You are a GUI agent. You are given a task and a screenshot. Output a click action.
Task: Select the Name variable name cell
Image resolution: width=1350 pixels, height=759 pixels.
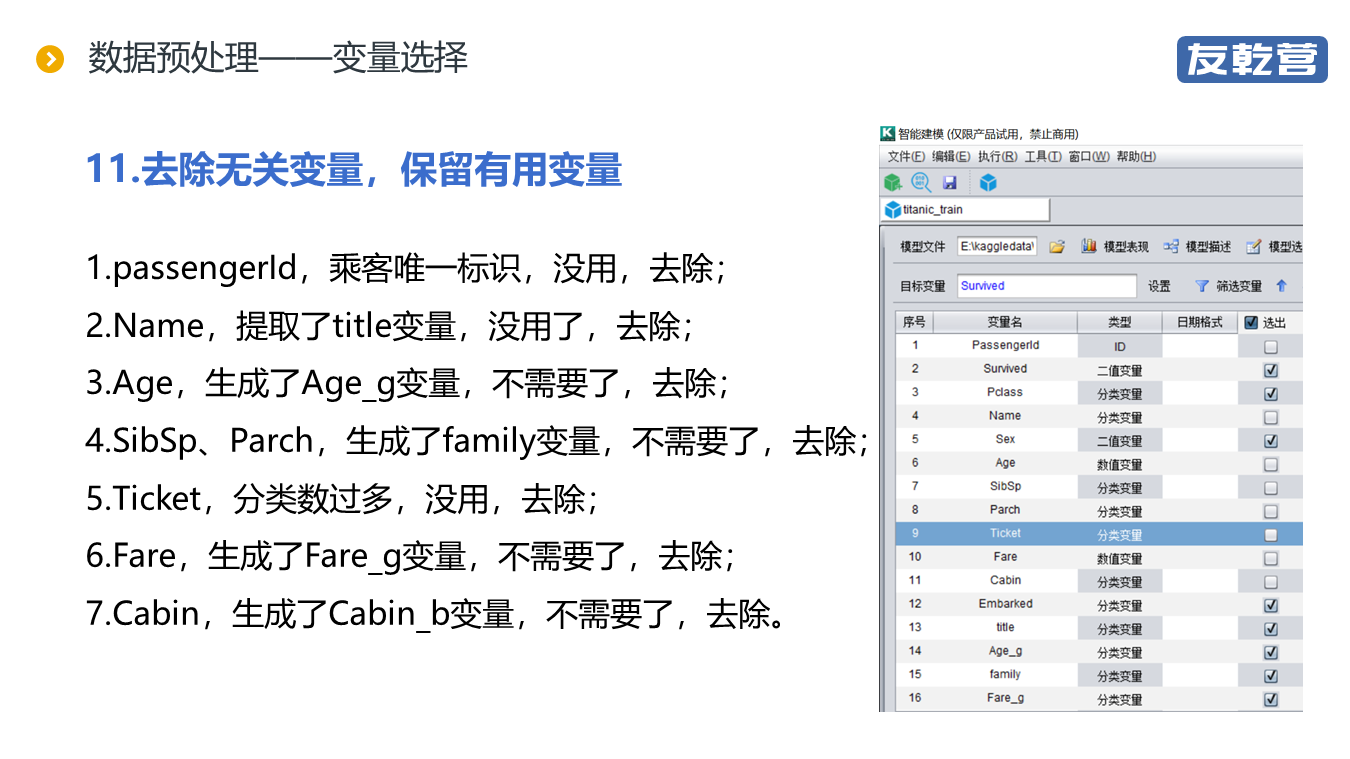(x=1005, y=416)
